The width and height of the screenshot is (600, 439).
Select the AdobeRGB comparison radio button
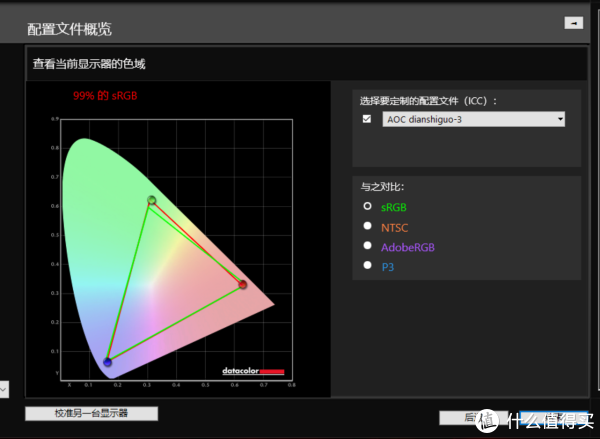(367, 245)
